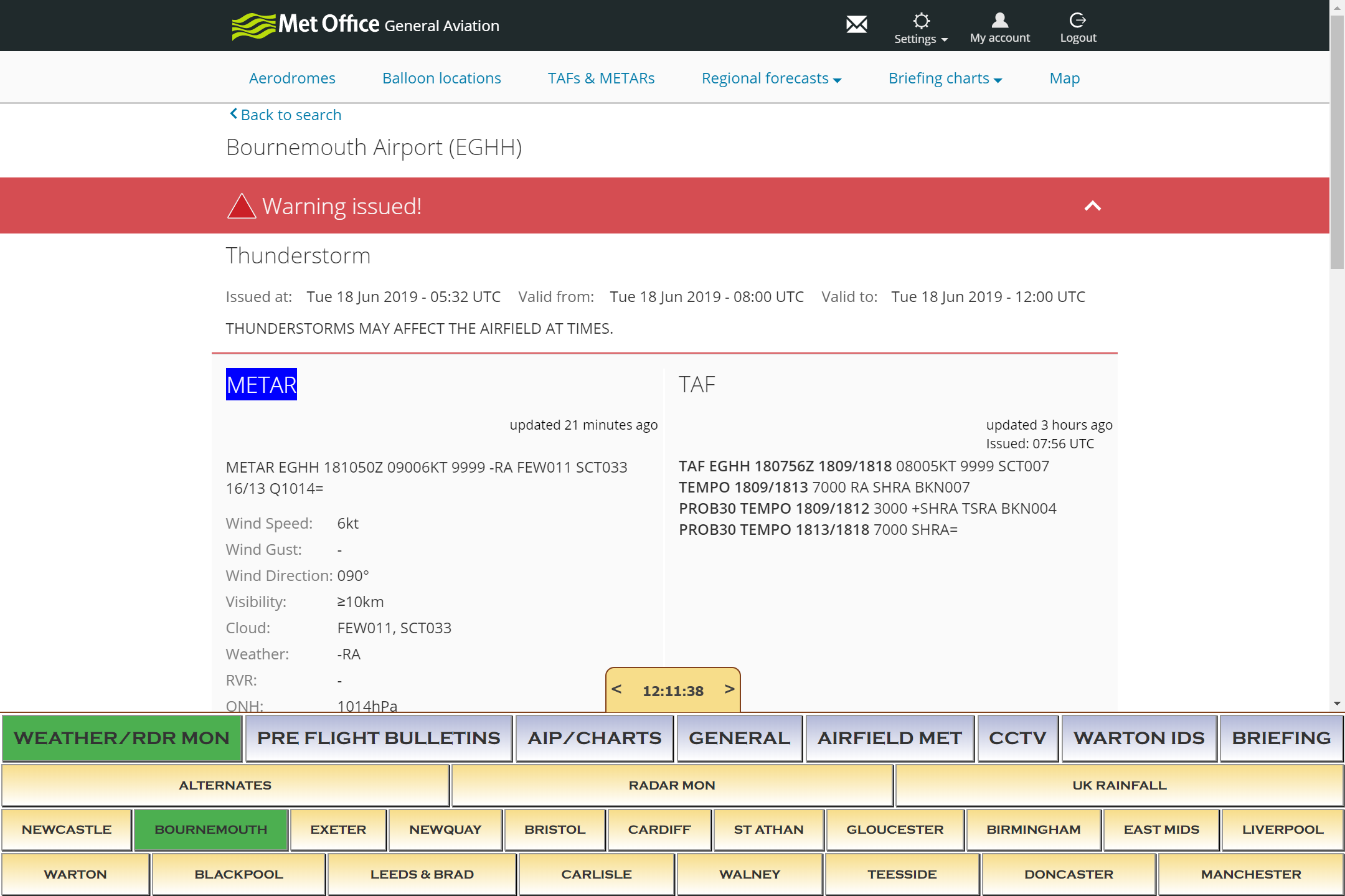1345x896 pixels.
Task: Select the WEATHER/RDR MON tab
Action: pyautogui.click(x=122, y=738)
